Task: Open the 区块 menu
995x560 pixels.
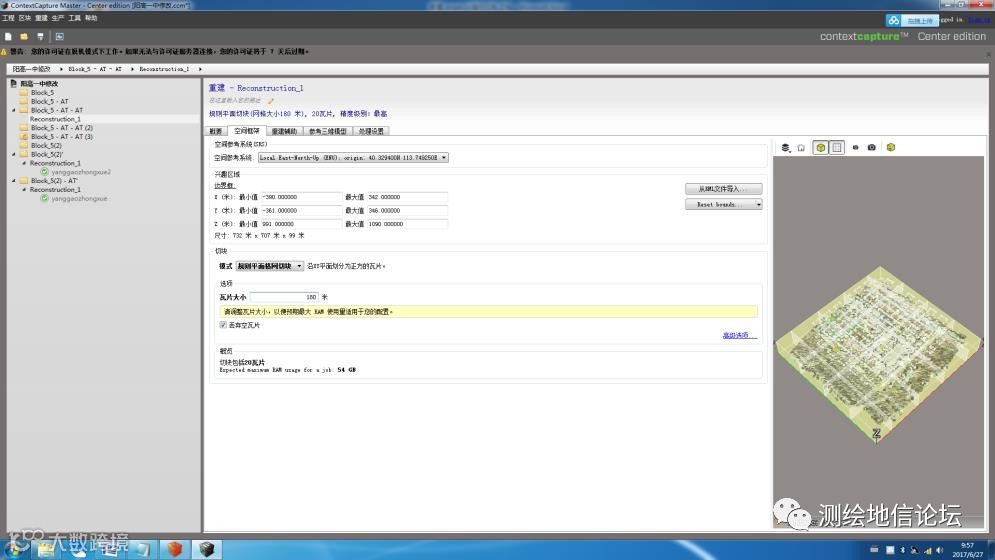Action: pyautogui.click(x=25, y=18)
